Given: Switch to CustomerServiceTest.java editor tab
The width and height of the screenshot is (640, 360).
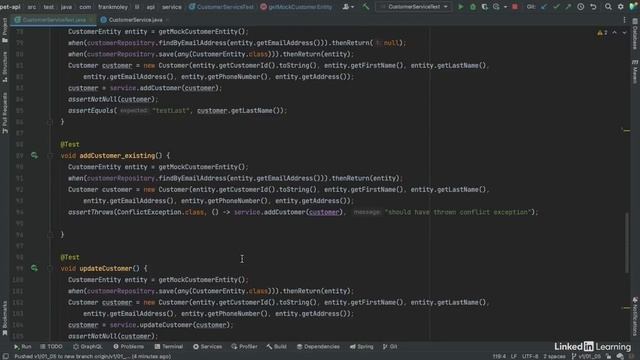Looking at the screenshot, I should [53, 20].
